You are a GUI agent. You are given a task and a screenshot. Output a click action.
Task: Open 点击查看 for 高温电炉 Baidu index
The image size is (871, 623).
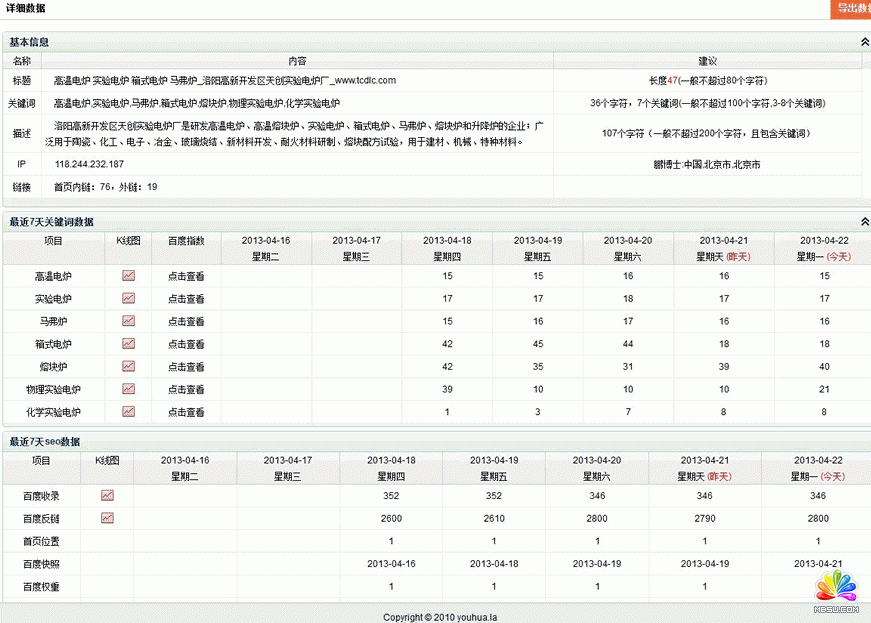186,275
